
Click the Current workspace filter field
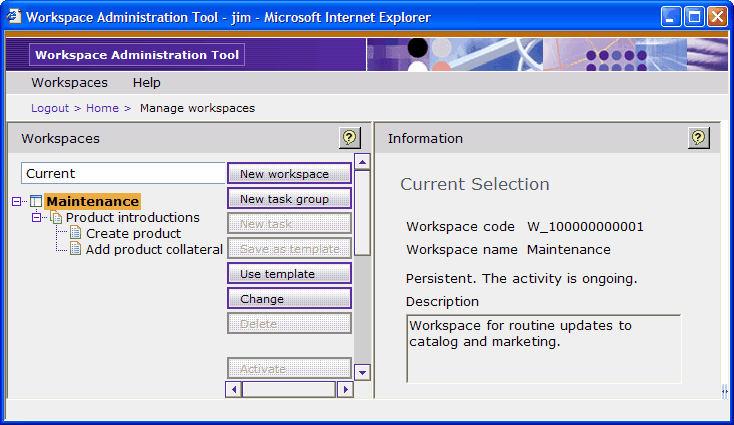click(123, 173)
